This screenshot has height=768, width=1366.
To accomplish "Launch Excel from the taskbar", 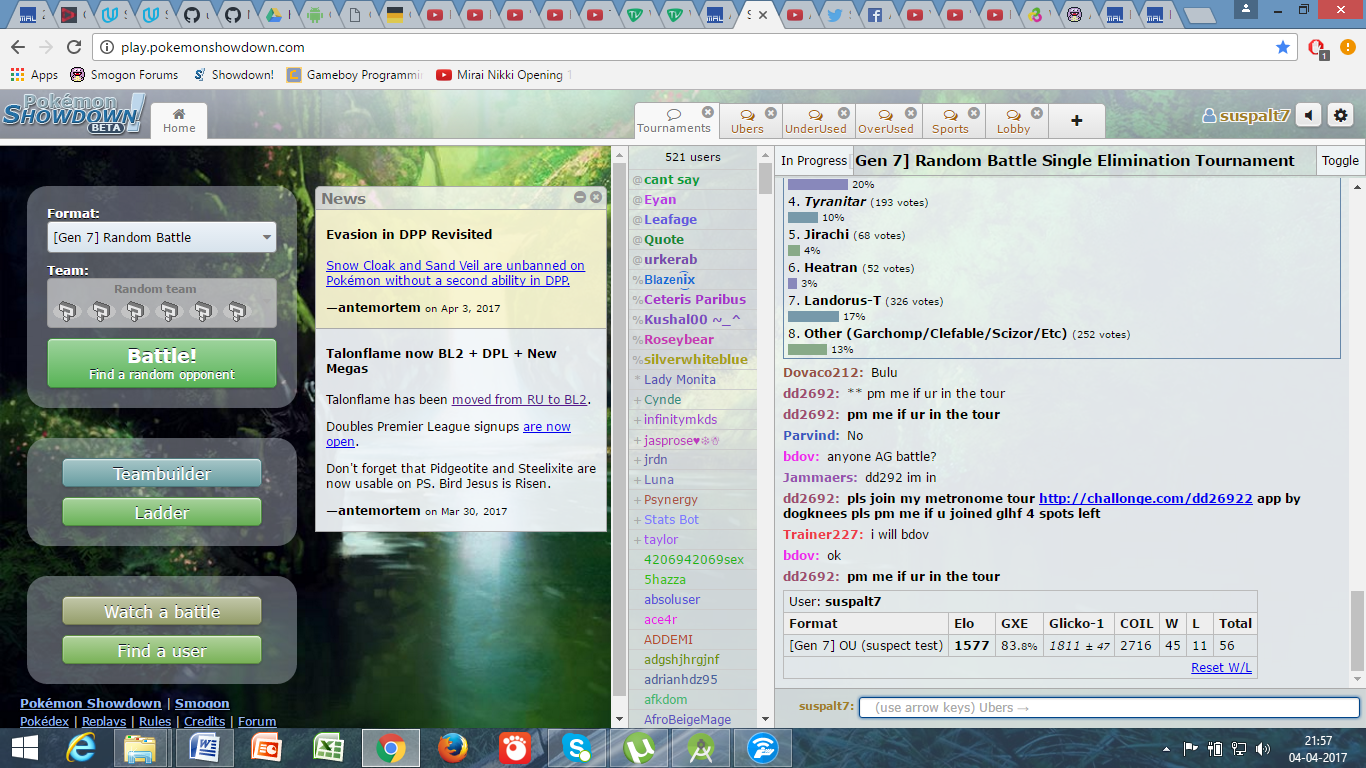I will [329, 748].
